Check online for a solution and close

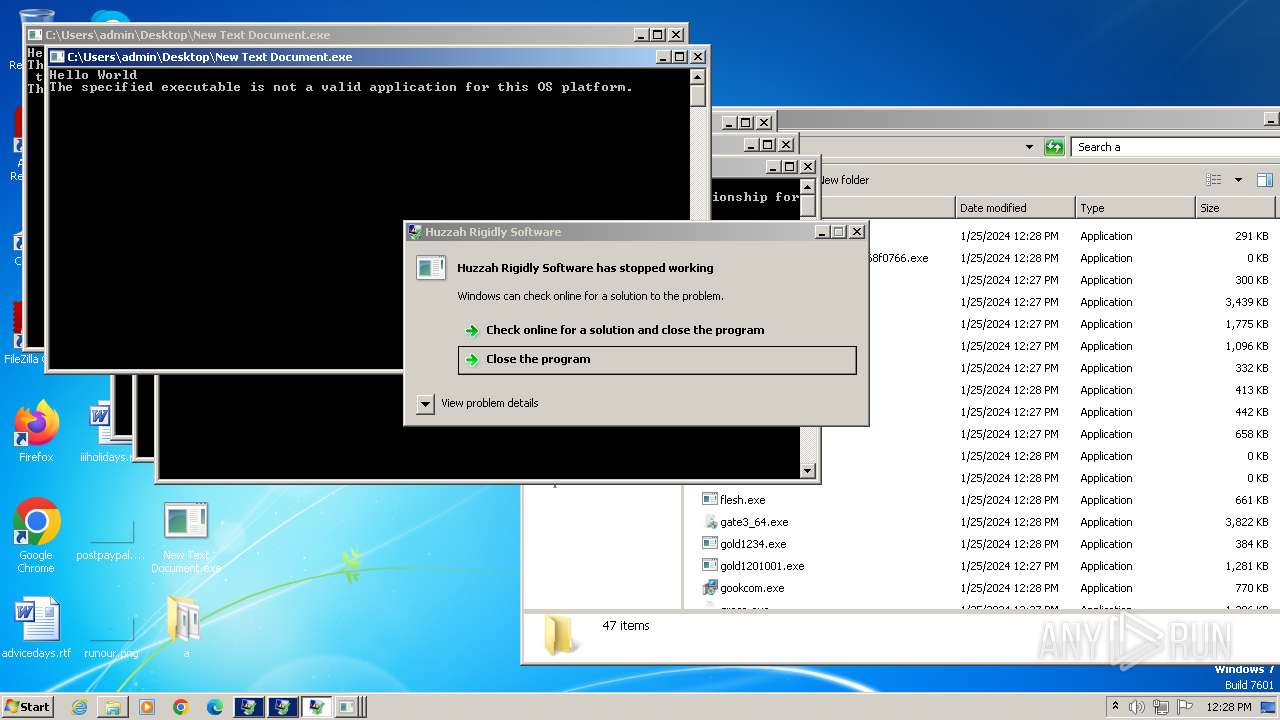pos(625,330)
